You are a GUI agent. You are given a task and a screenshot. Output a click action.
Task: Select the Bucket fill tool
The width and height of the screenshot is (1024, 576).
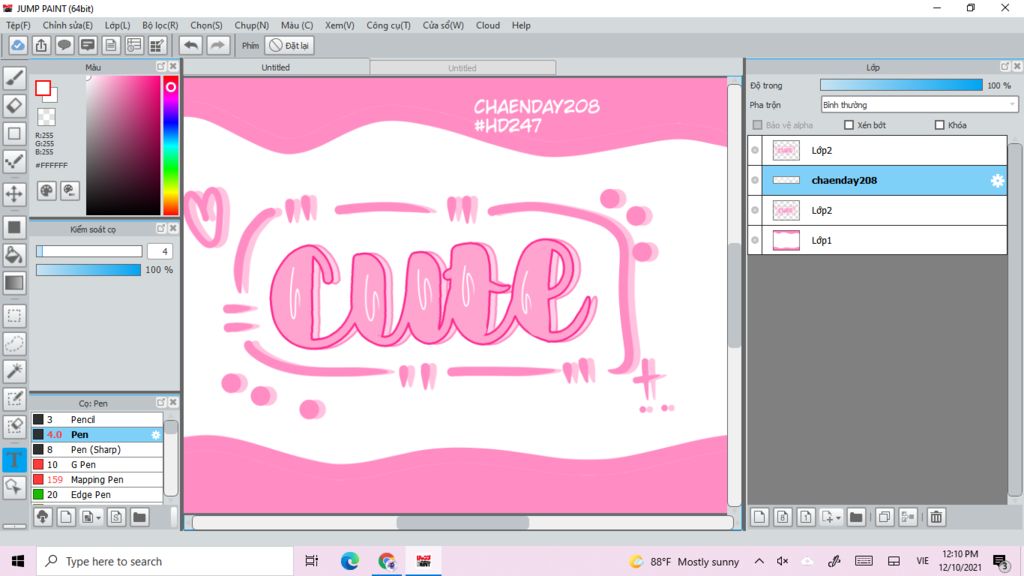14,255
